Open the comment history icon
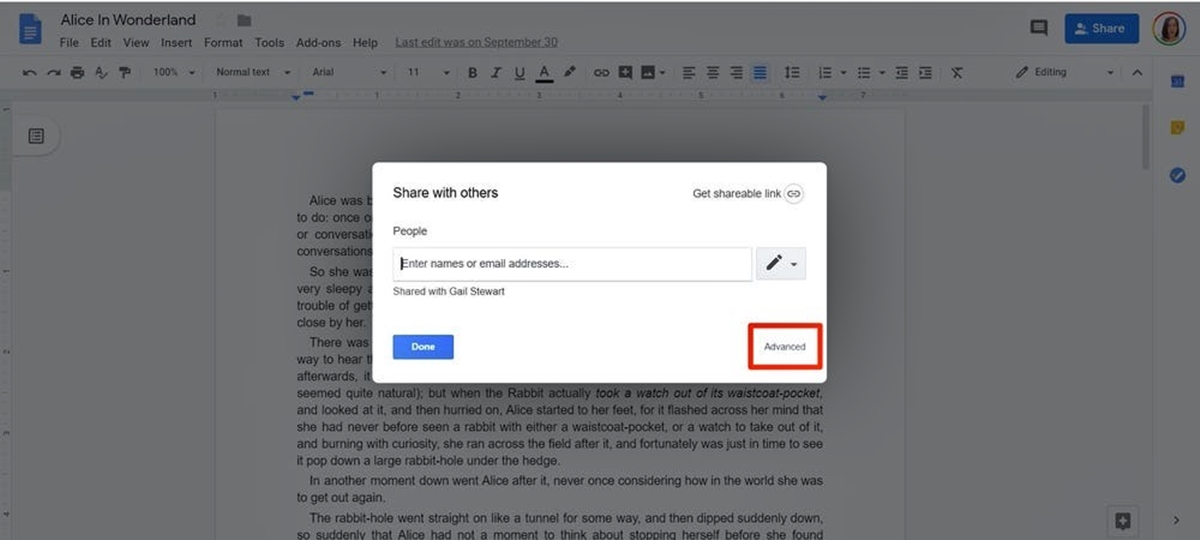This screenshot has height=540, width=1200. [x=1039, y=29]
